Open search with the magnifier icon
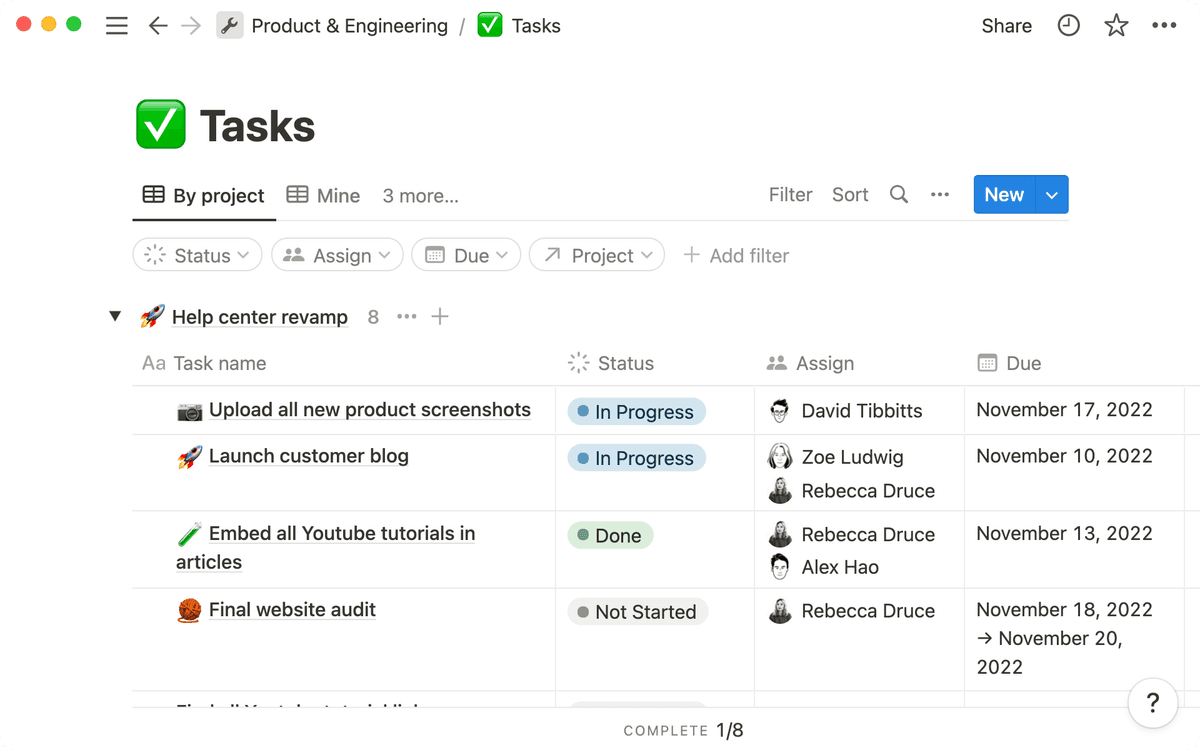Image resolution: width=1200 pixels, height=750 pixels. (x=898, y=194)
